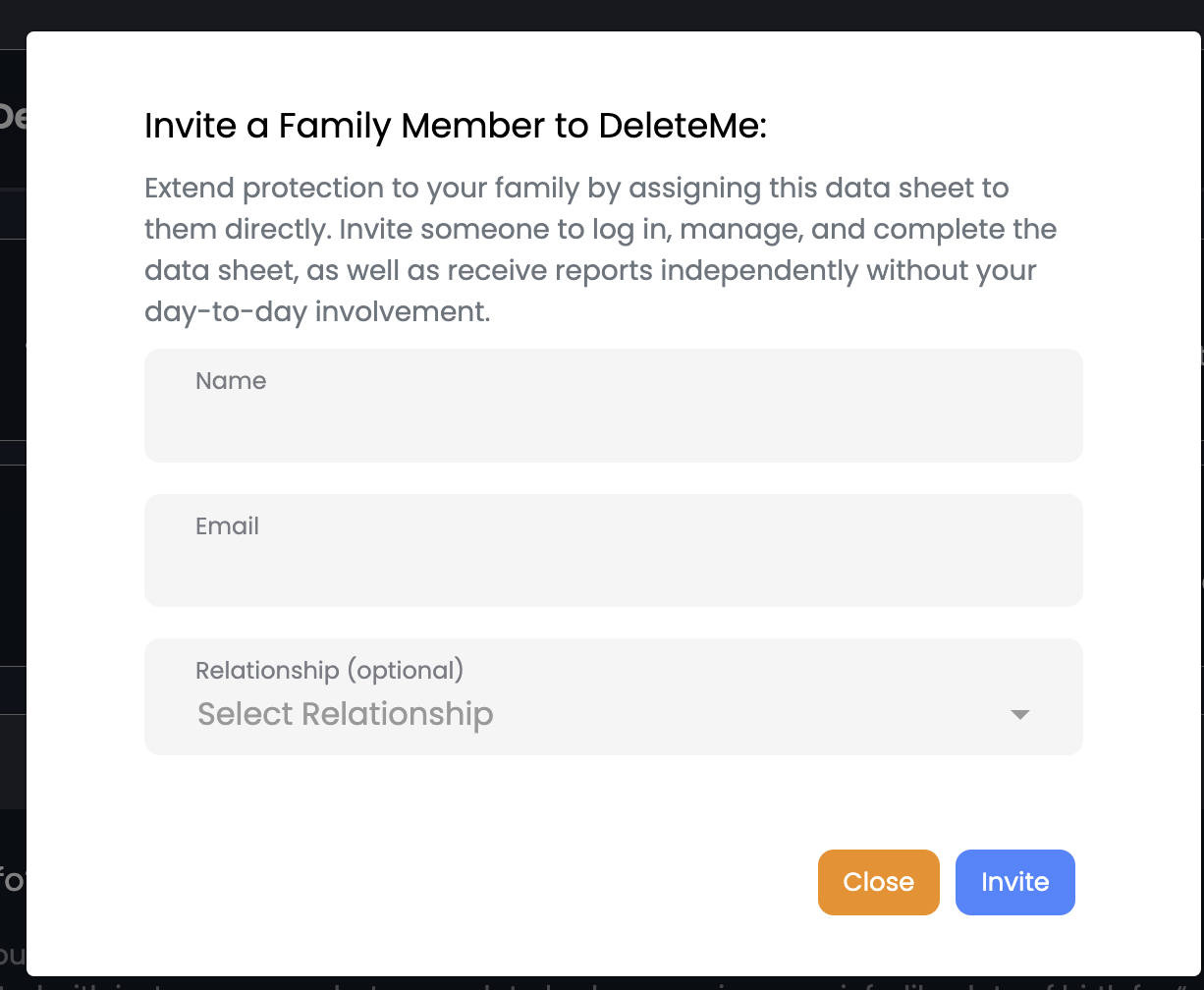Screen dimensions: 1204x990
Task: Click "day-to-day involvement." text line
Action: tap(316, 311)
